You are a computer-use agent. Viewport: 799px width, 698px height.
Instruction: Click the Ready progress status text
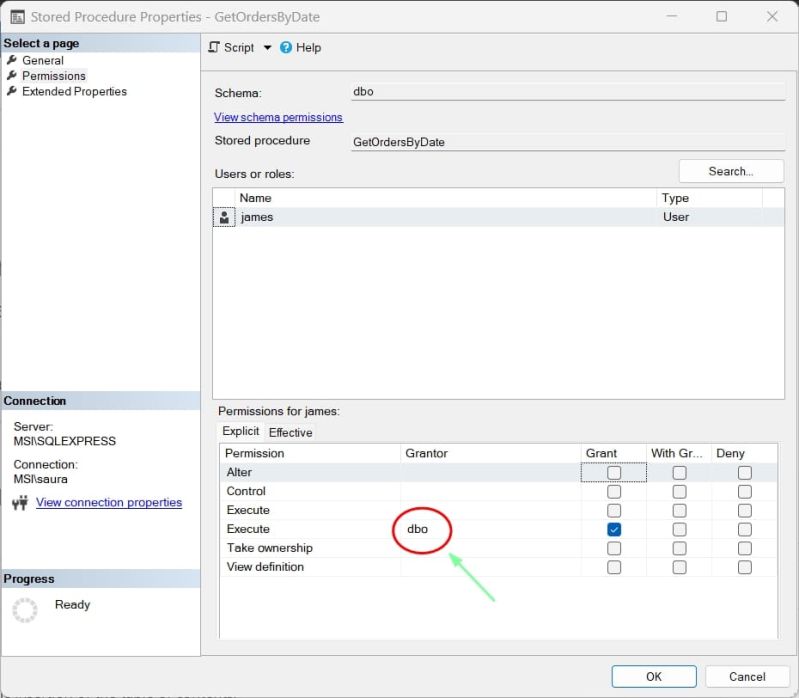click(72, 605)
